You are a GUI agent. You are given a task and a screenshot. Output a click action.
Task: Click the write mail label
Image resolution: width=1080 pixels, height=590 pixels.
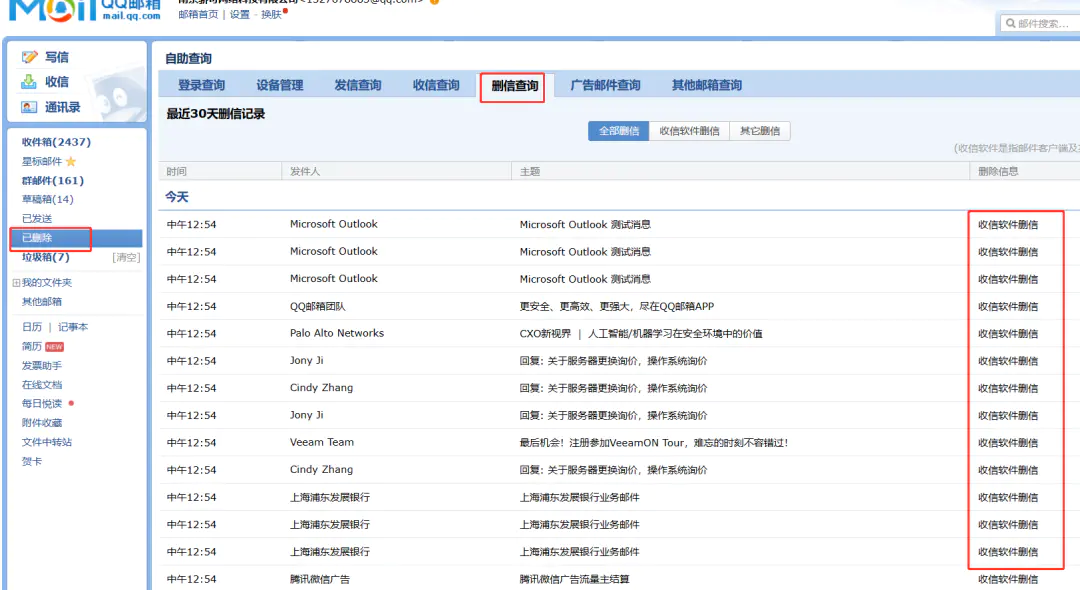click(56, 57)
